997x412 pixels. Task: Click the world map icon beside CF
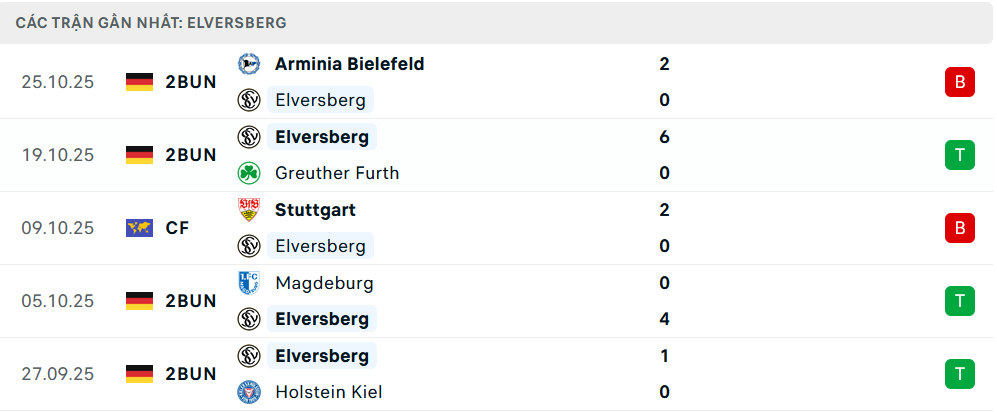[139, 228]
